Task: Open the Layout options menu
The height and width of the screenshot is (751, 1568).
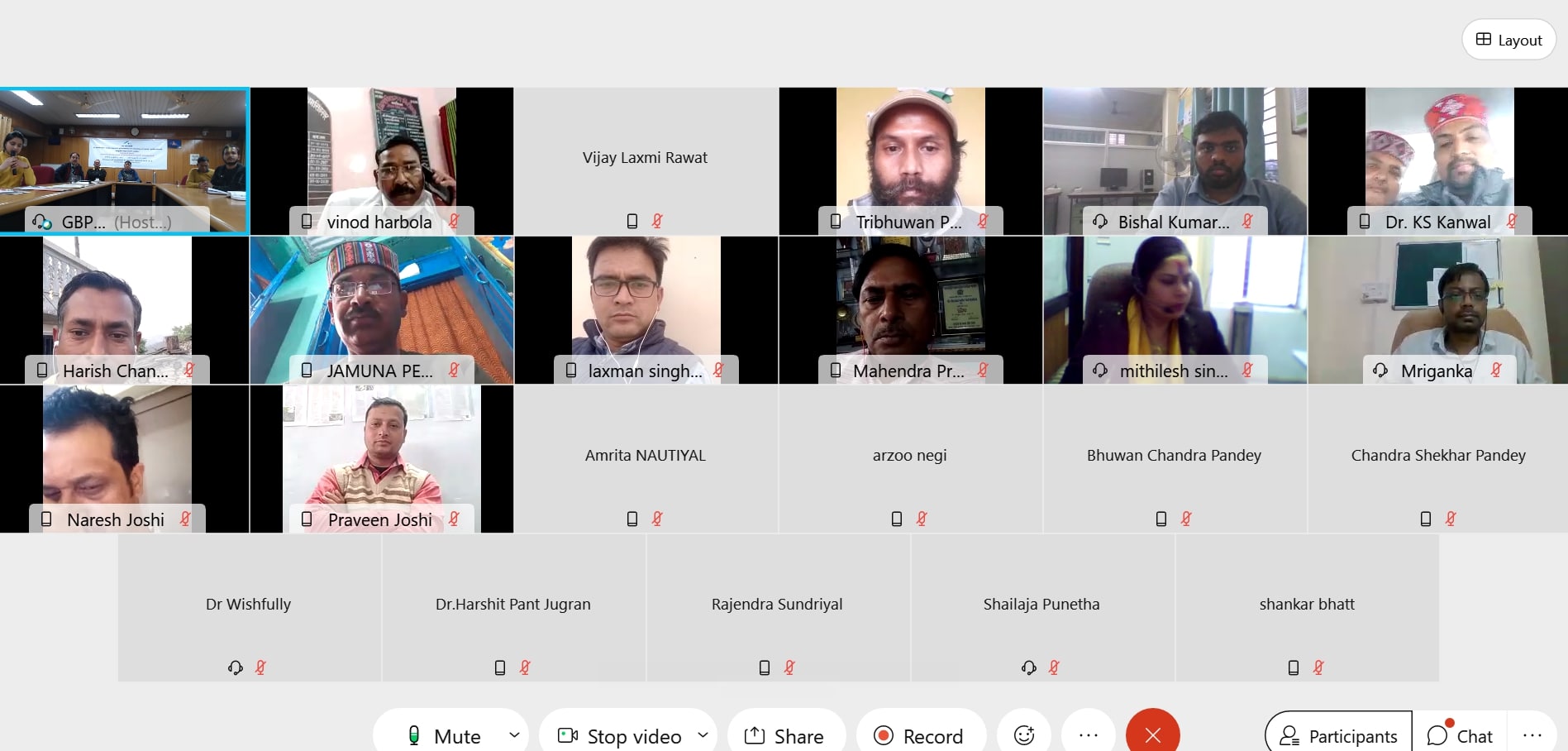Action: coord(1508,40)
